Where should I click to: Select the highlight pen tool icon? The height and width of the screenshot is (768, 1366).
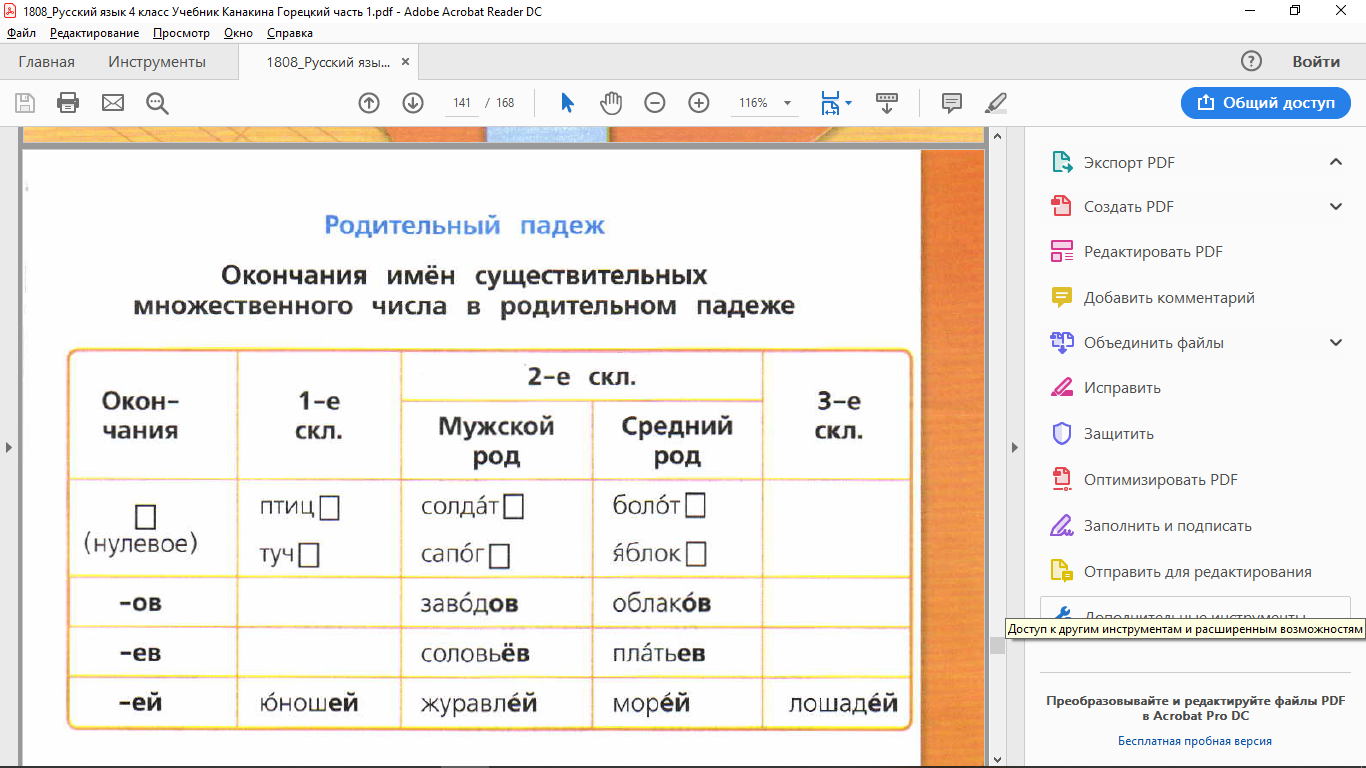pos(996,102)
